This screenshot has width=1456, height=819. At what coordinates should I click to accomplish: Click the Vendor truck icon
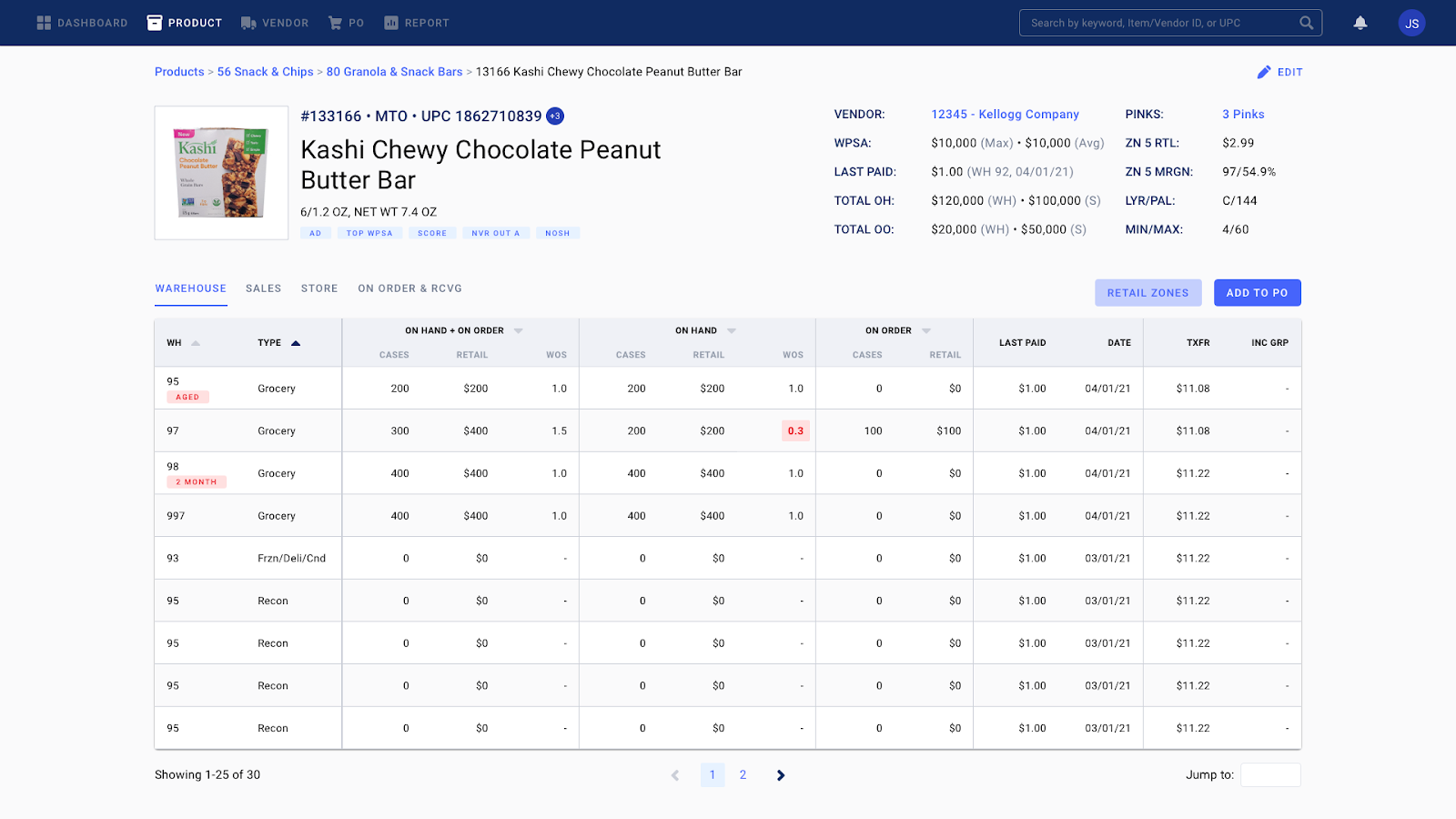point(248,23)
